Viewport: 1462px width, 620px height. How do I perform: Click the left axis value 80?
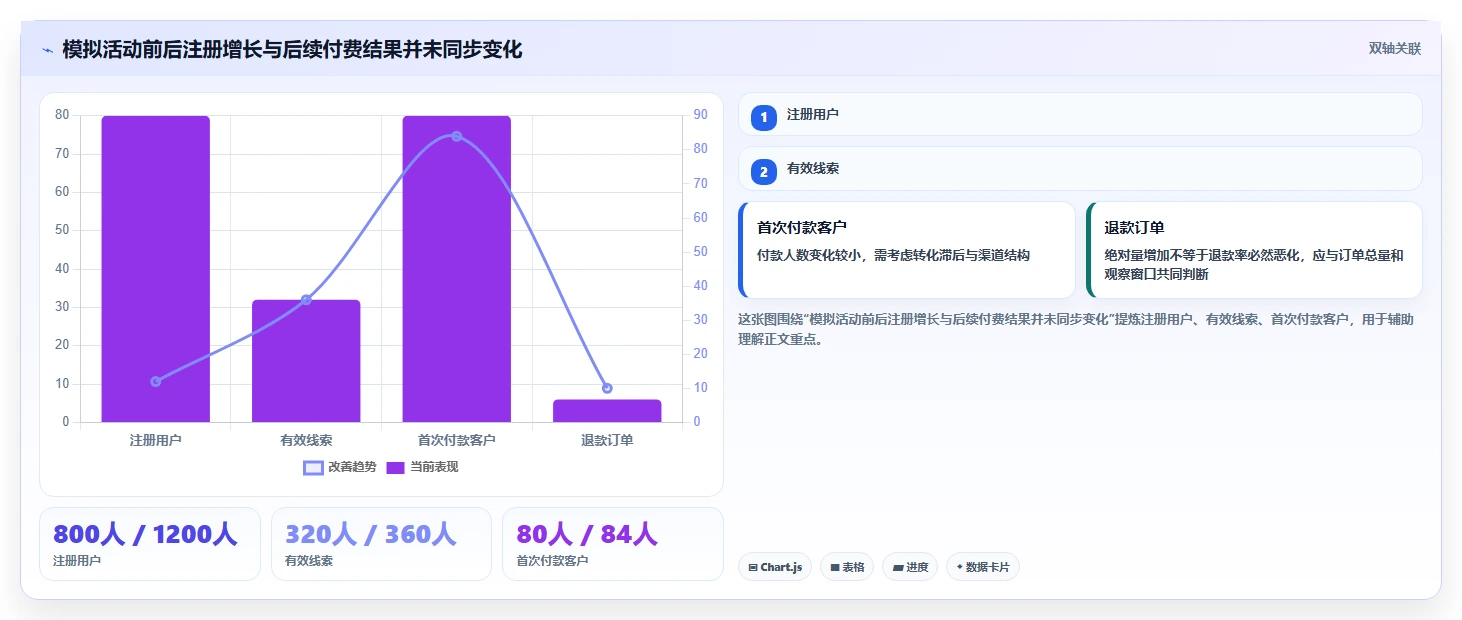pos(62,115)
